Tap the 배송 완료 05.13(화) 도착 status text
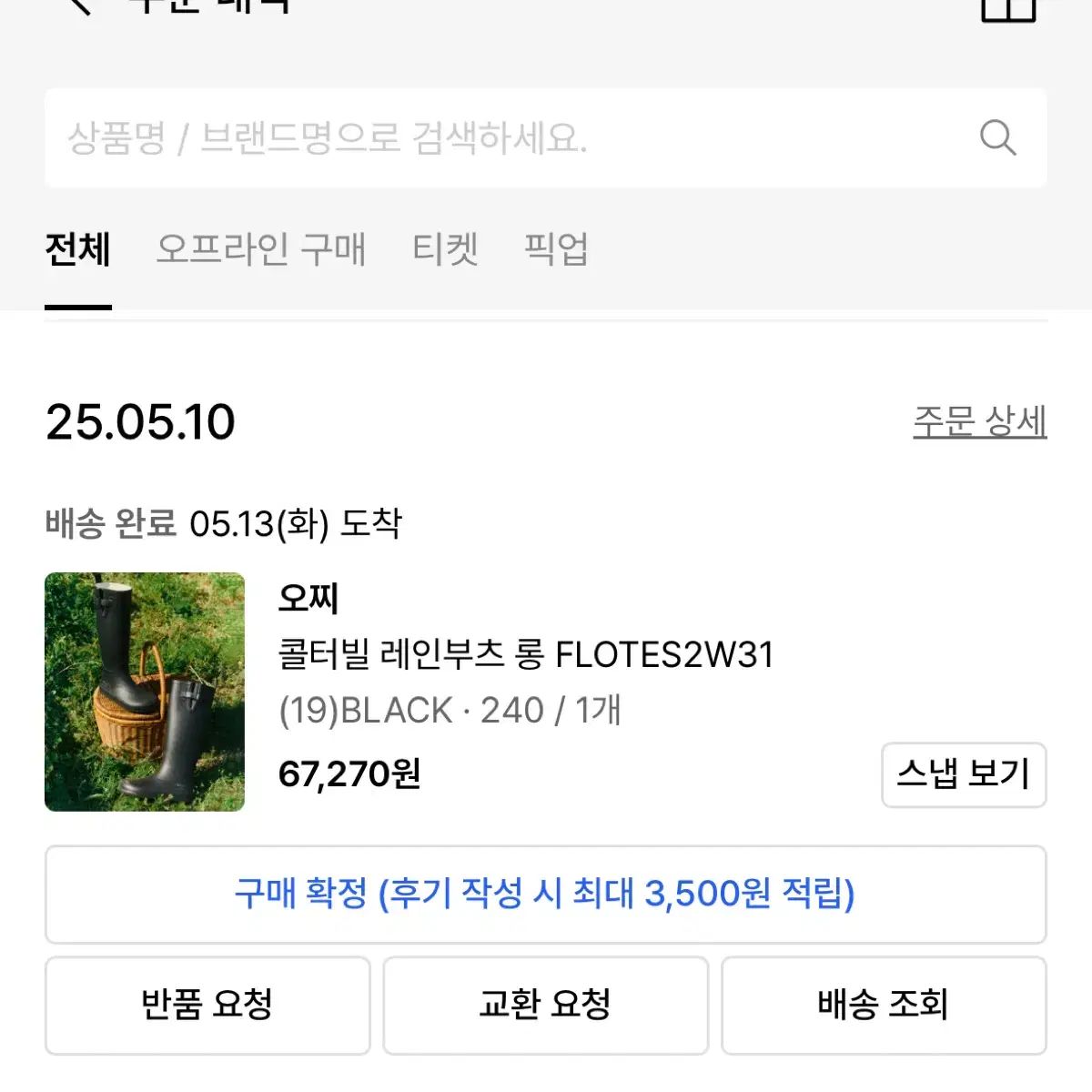Viewport: 1092px width, 1092px height. point(223,523)
